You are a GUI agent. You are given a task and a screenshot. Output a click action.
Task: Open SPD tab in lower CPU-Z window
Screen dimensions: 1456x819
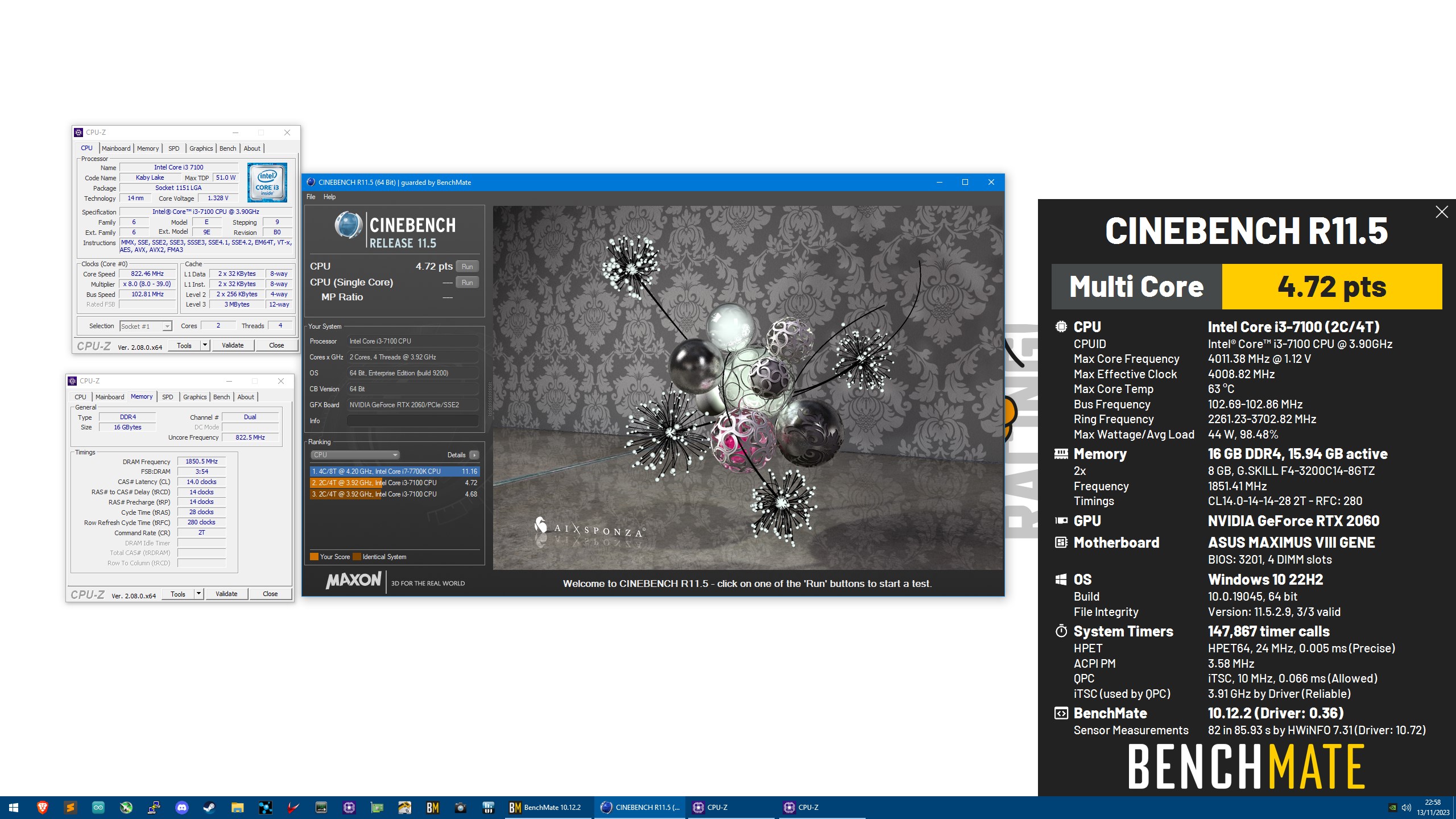(x=168, y=397)
